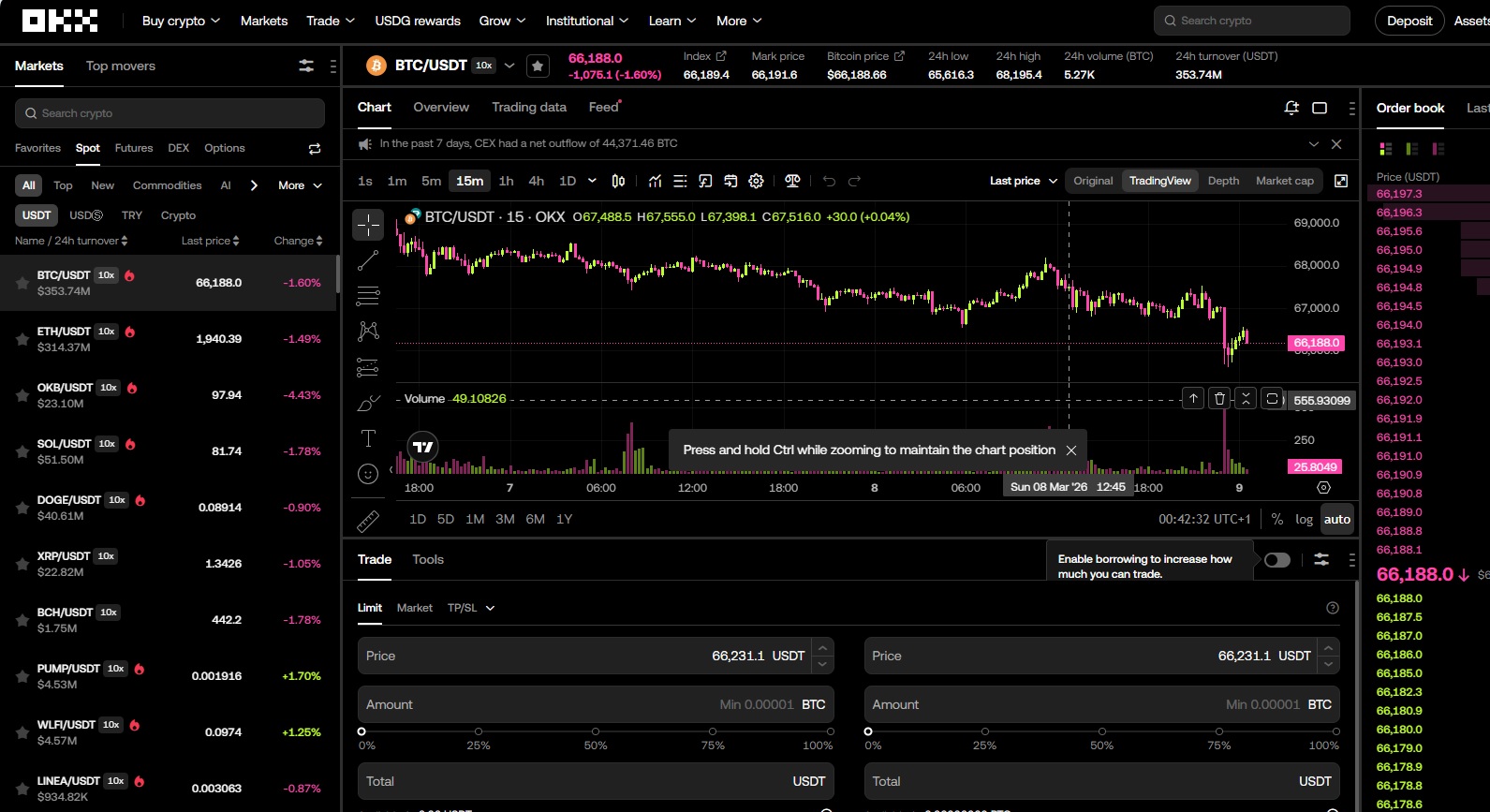This screenshot has width=1490, height=812.
Task: Move the Volume pane up
Action: [x=1193, y=399]
